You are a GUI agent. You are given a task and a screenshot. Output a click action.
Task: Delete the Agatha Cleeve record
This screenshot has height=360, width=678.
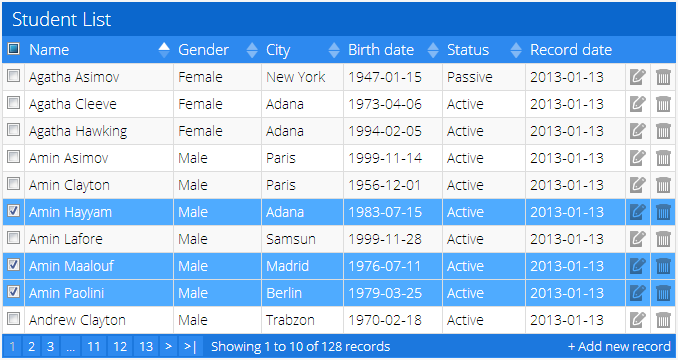(x=663, y=104)
